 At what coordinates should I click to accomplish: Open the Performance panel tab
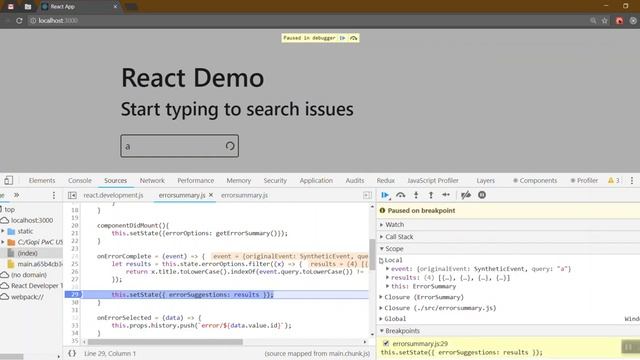click(x=196, y=180)
